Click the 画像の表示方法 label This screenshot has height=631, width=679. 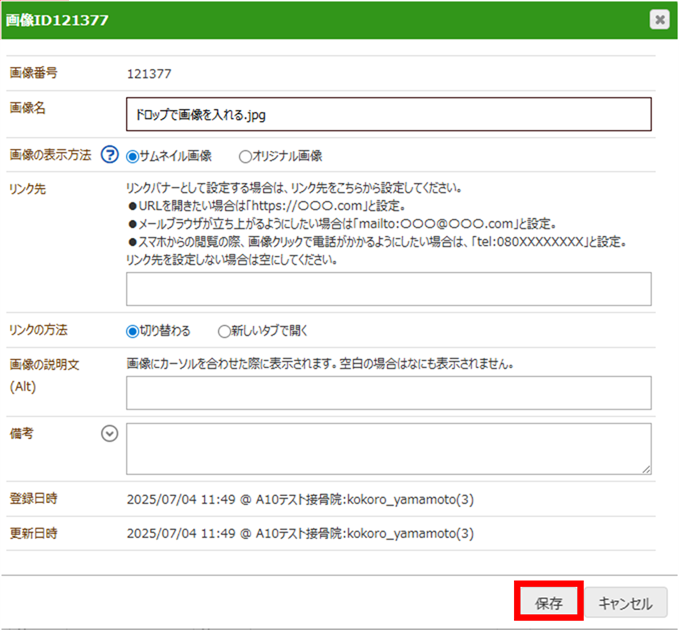click(x=50, y=155)
